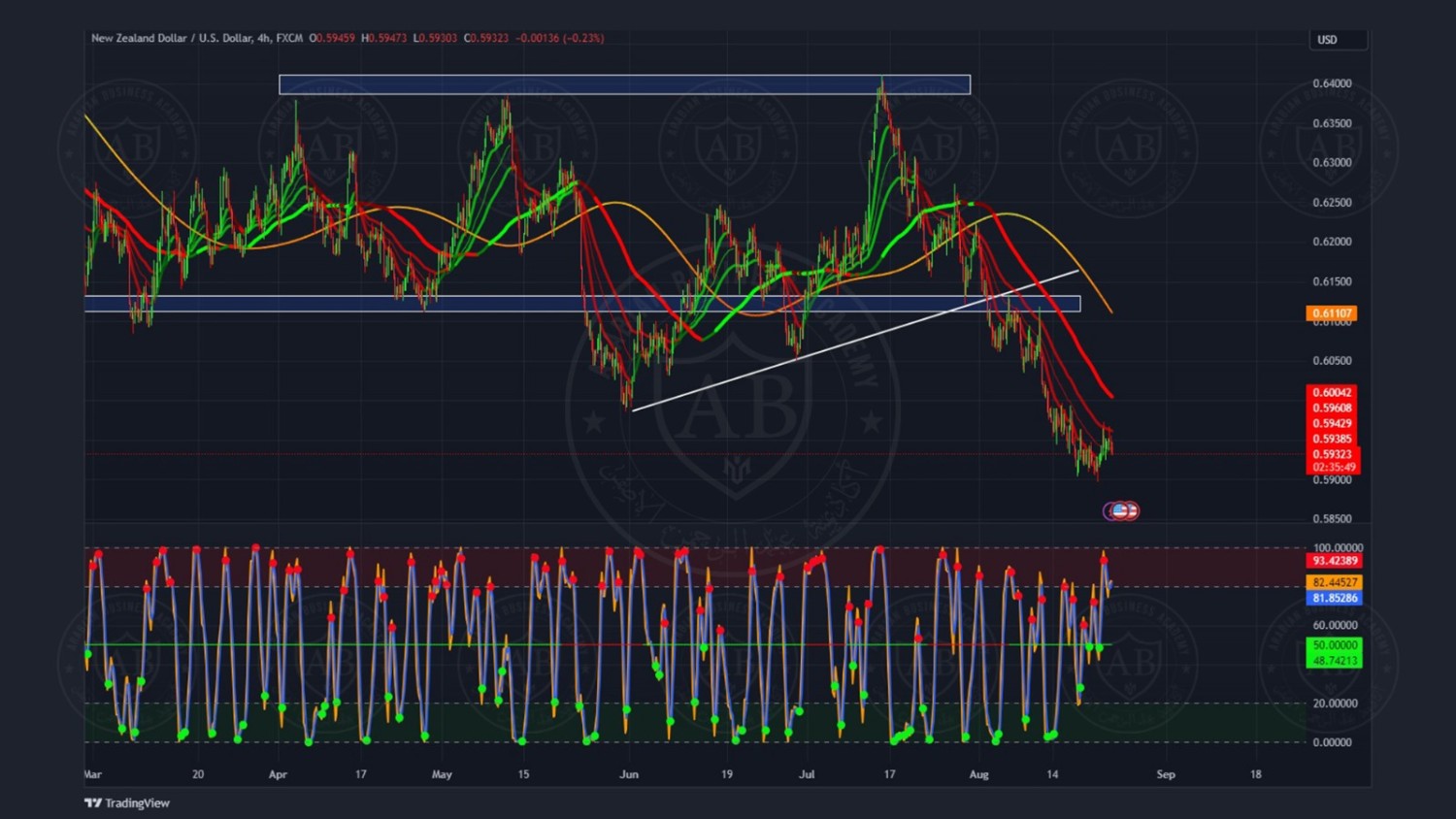The height and width of the screenshot is (819, 1456).
Task: Click the blue 81.85286 indicator value tag
Action: [x=1335, y=598]
